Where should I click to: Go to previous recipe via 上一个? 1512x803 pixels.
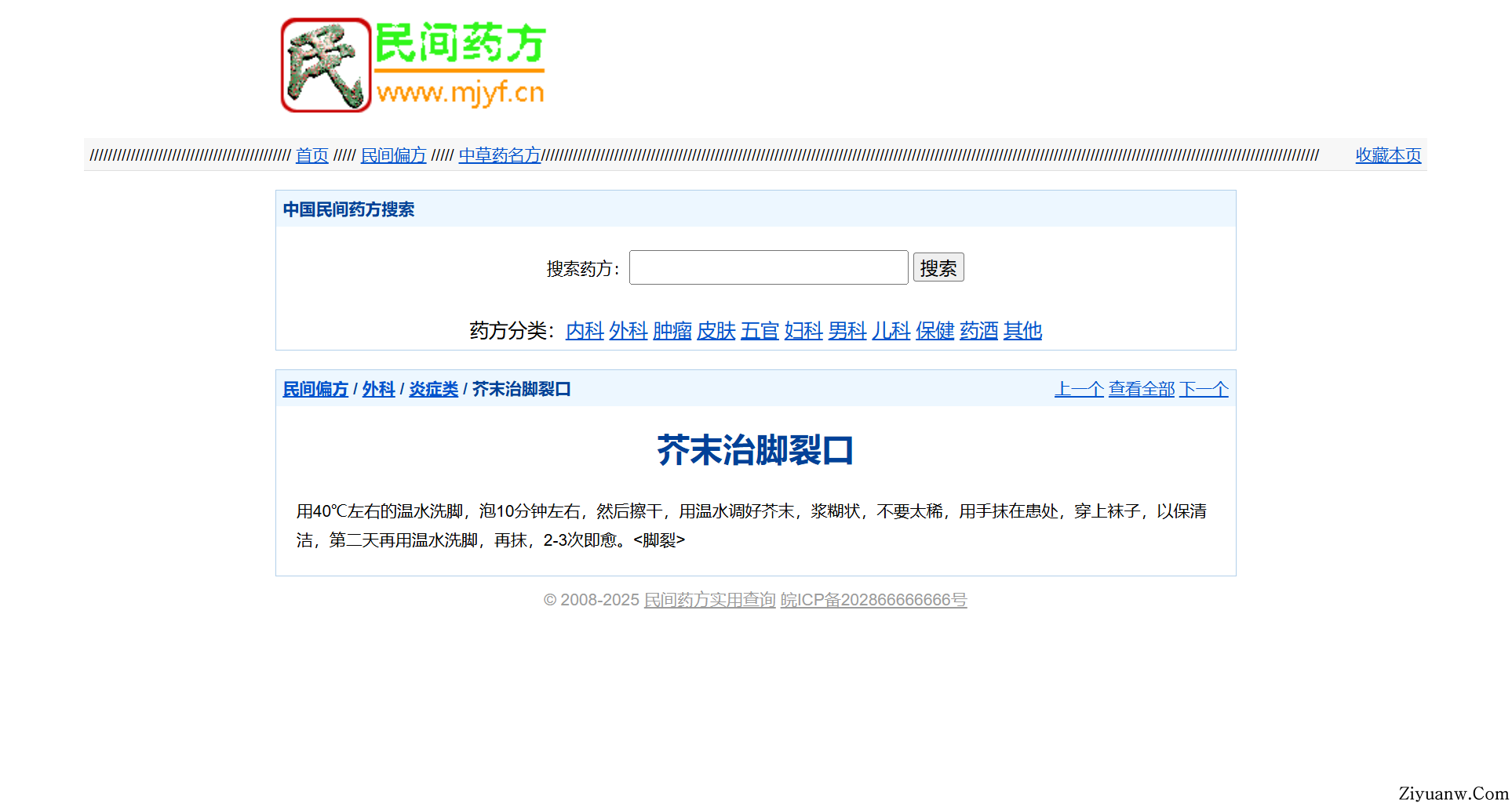coord(1078,389)
